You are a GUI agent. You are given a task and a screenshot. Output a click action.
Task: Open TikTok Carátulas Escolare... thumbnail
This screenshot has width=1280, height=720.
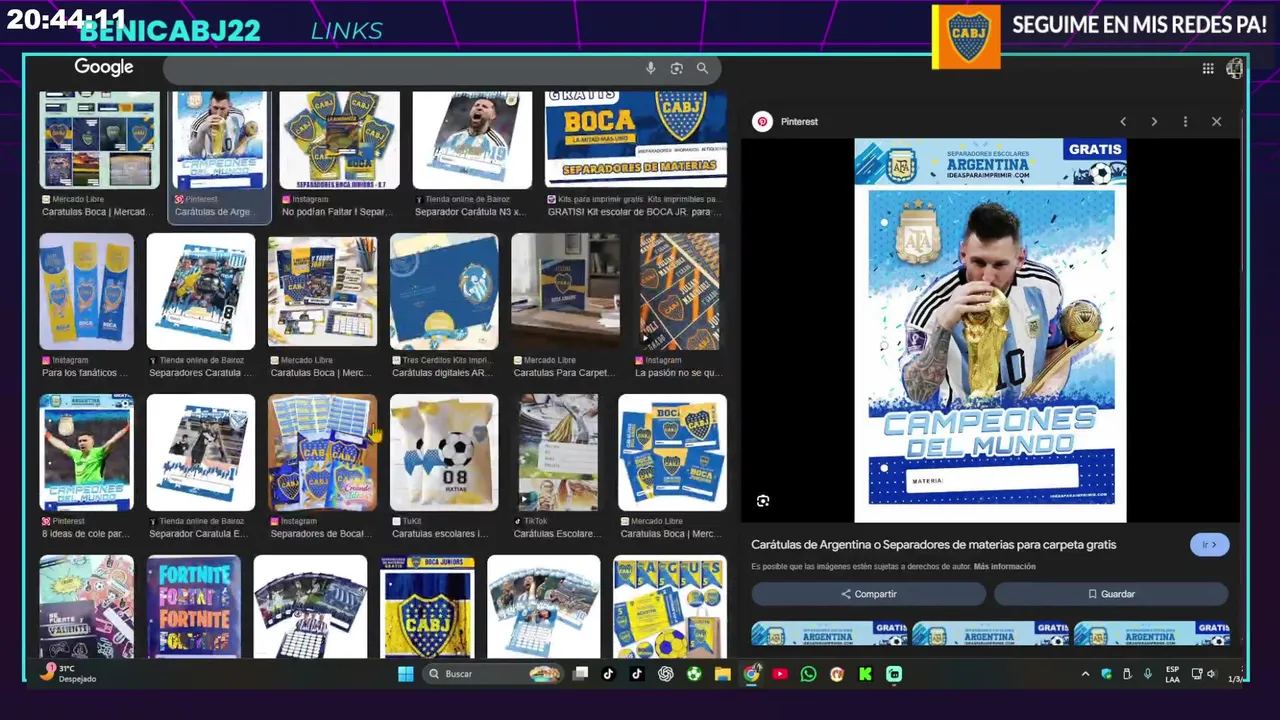click(x=558, y=452)
